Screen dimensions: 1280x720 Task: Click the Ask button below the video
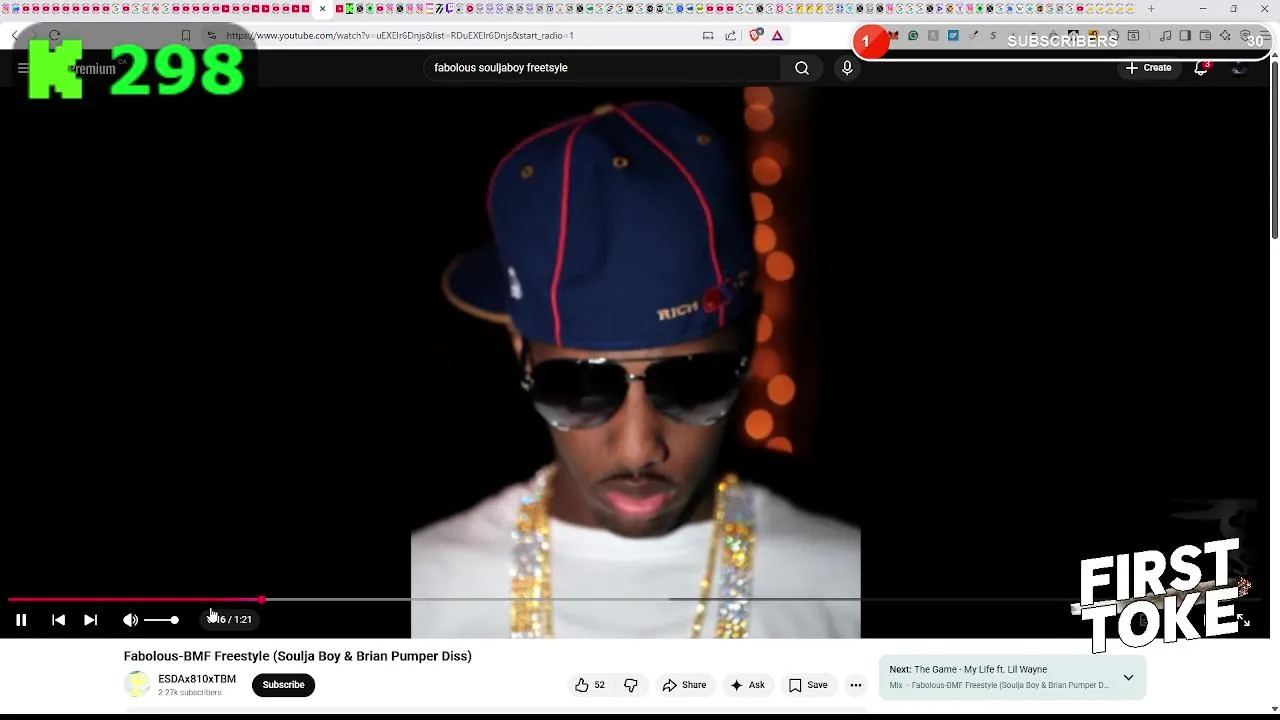tap(747, 685)
